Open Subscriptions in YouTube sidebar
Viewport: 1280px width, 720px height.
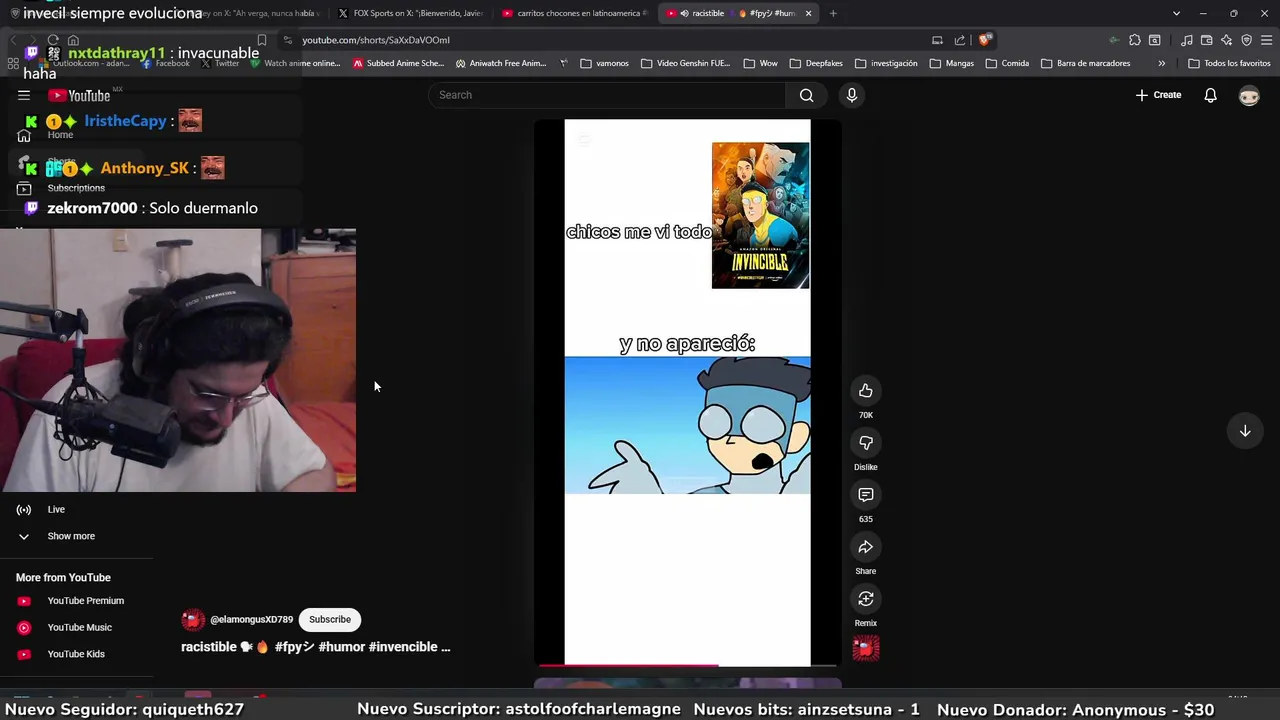[76, 188]
